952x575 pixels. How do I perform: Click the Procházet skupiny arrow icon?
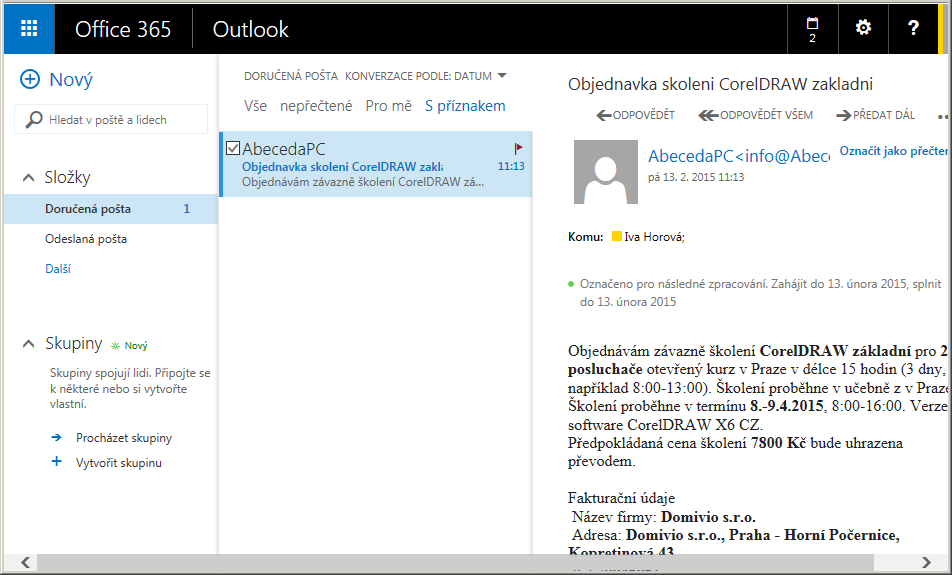coord(56,437)
